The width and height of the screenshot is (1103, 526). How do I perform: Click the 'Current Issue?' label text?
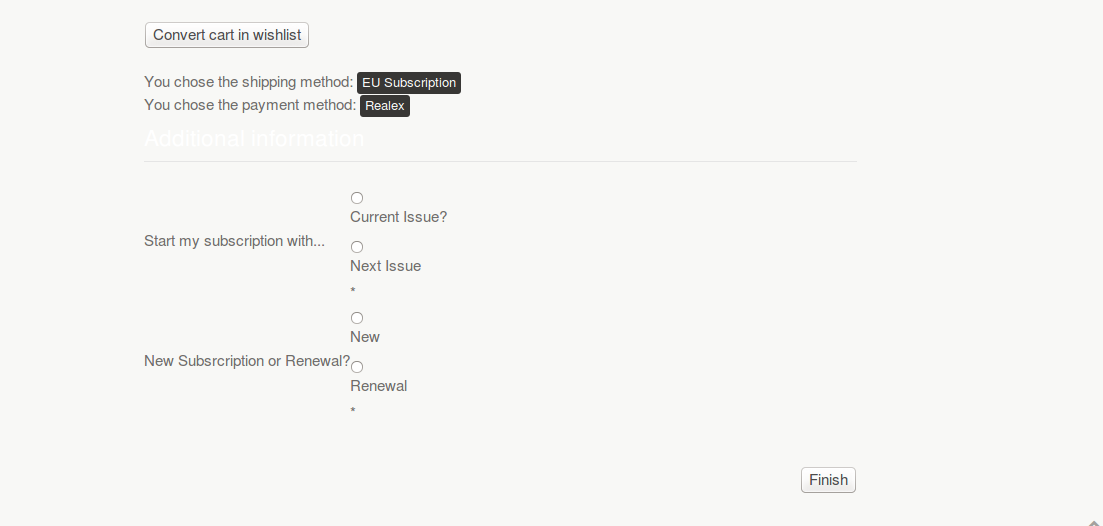(398, 217)
